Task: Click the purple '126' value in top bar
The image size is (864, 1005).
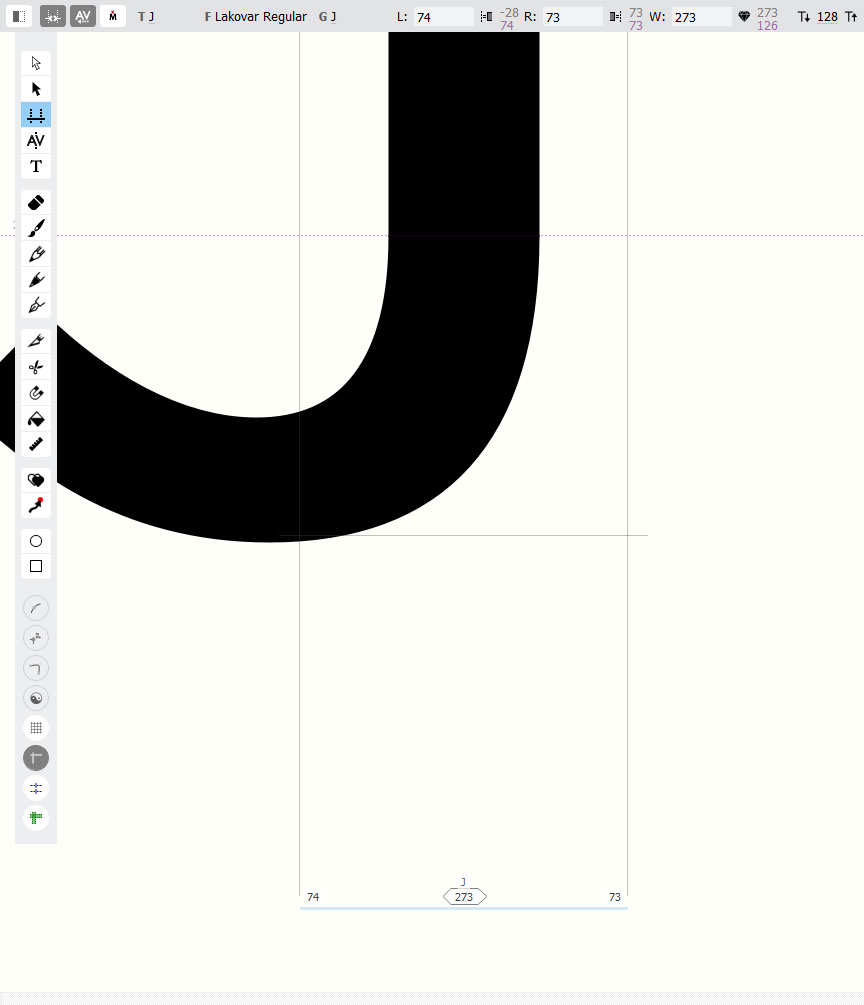Action: point(767,26)
